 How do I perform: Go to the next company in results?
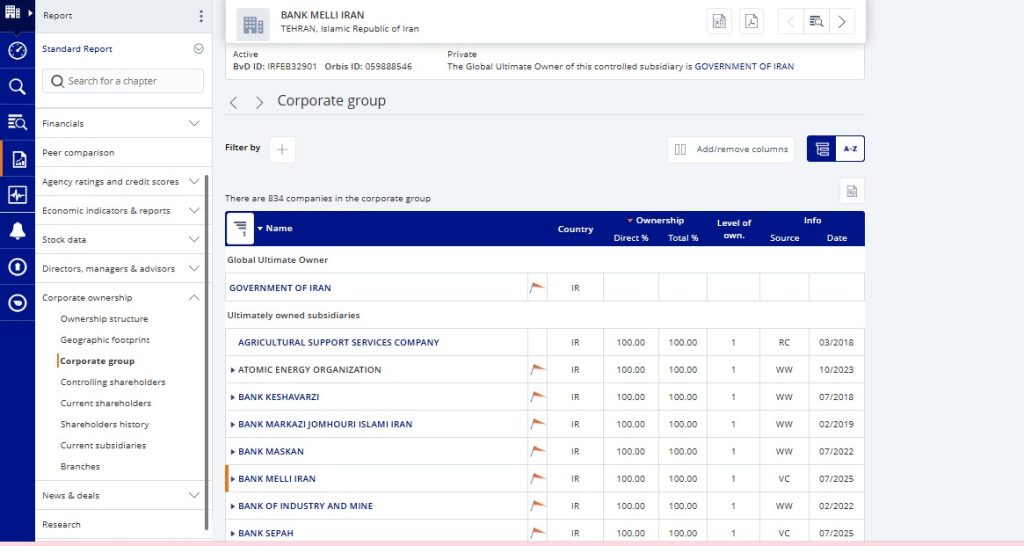(842, 22)
